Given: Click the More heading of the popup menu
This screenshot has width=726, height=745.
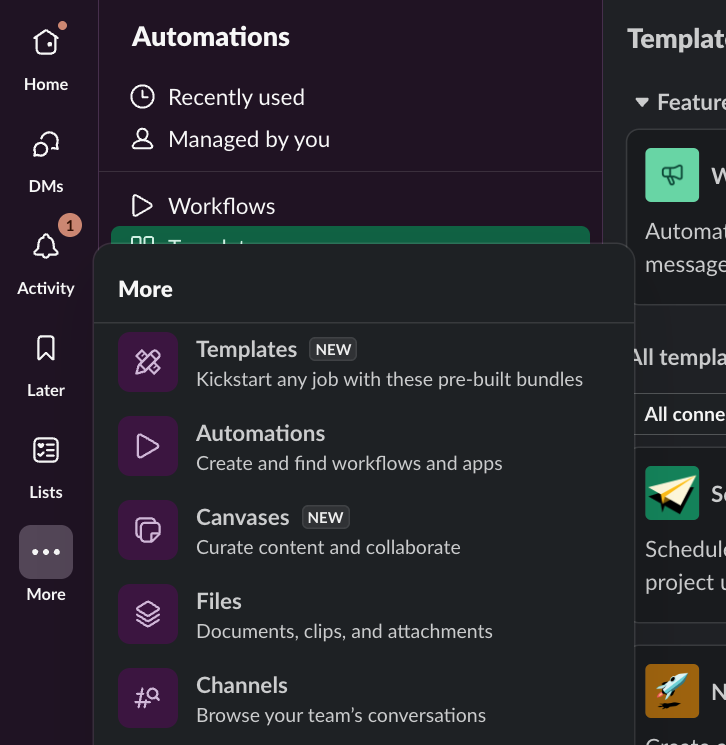Looking at the screenshot, I should 145,289.
